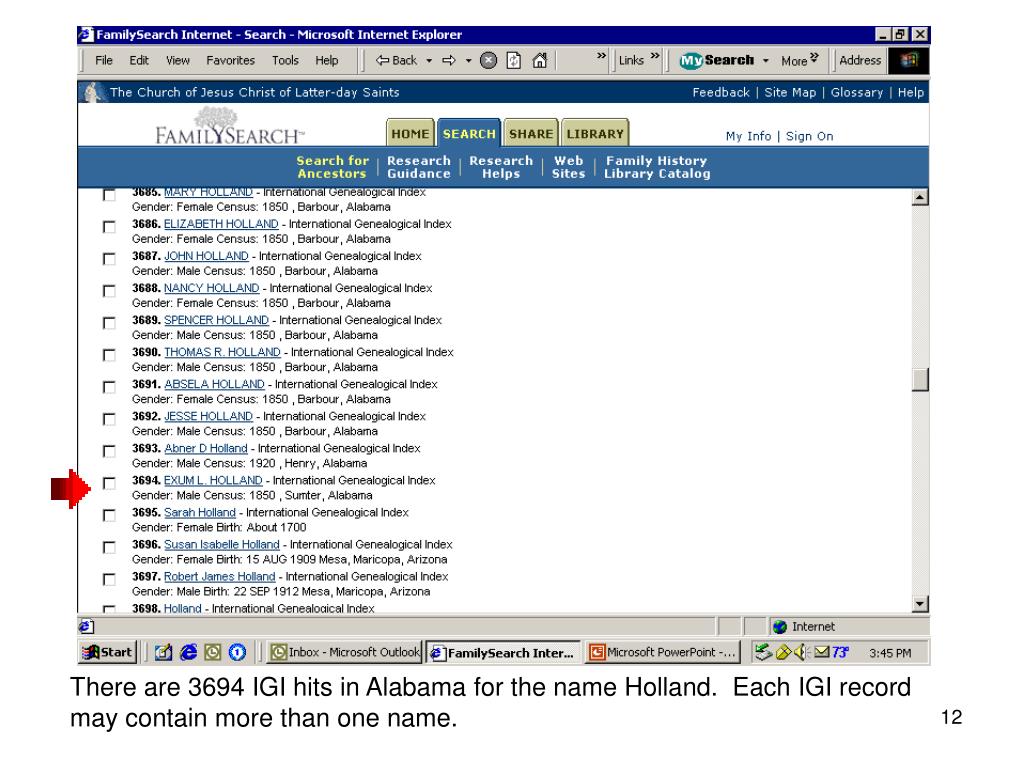
Task: Check the box for Sarah Holland
Action: (x=109, y=515)
